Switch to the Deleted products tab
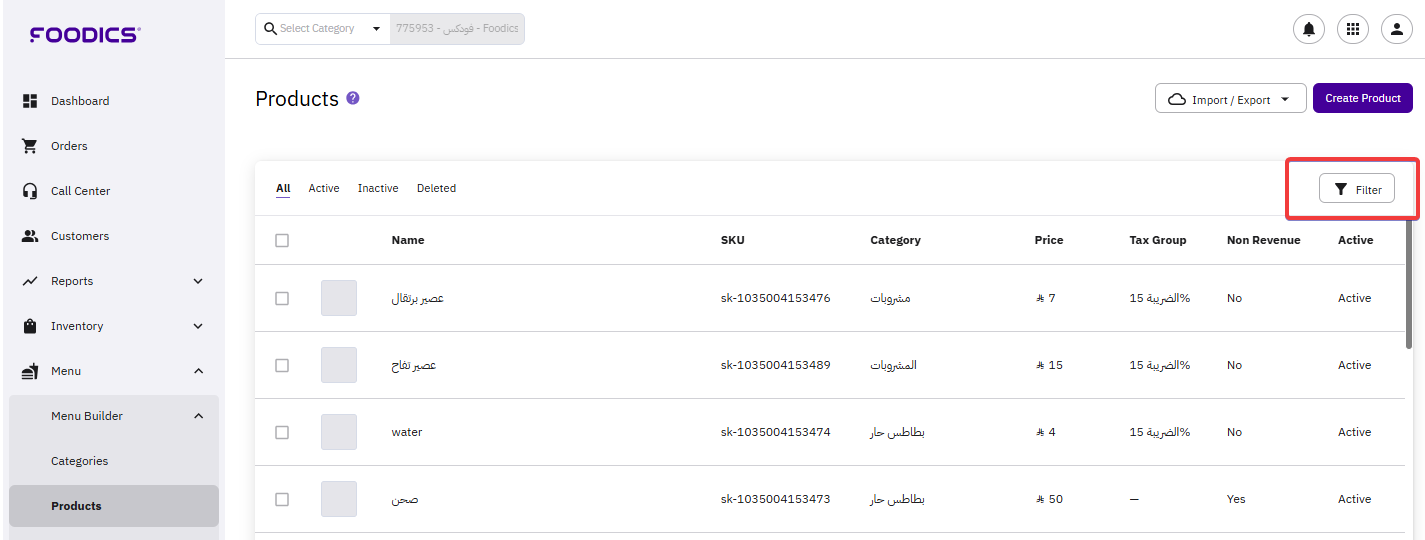The height and width of the screenshot is (540, 1425). [x=436, y=188]
